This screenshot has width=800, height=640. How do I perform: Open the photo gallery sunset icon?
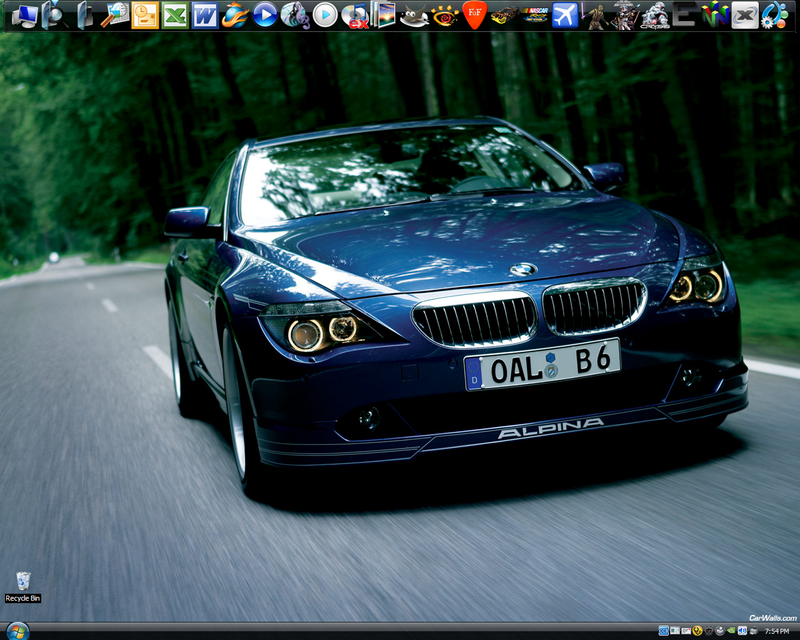coord(384,15)
